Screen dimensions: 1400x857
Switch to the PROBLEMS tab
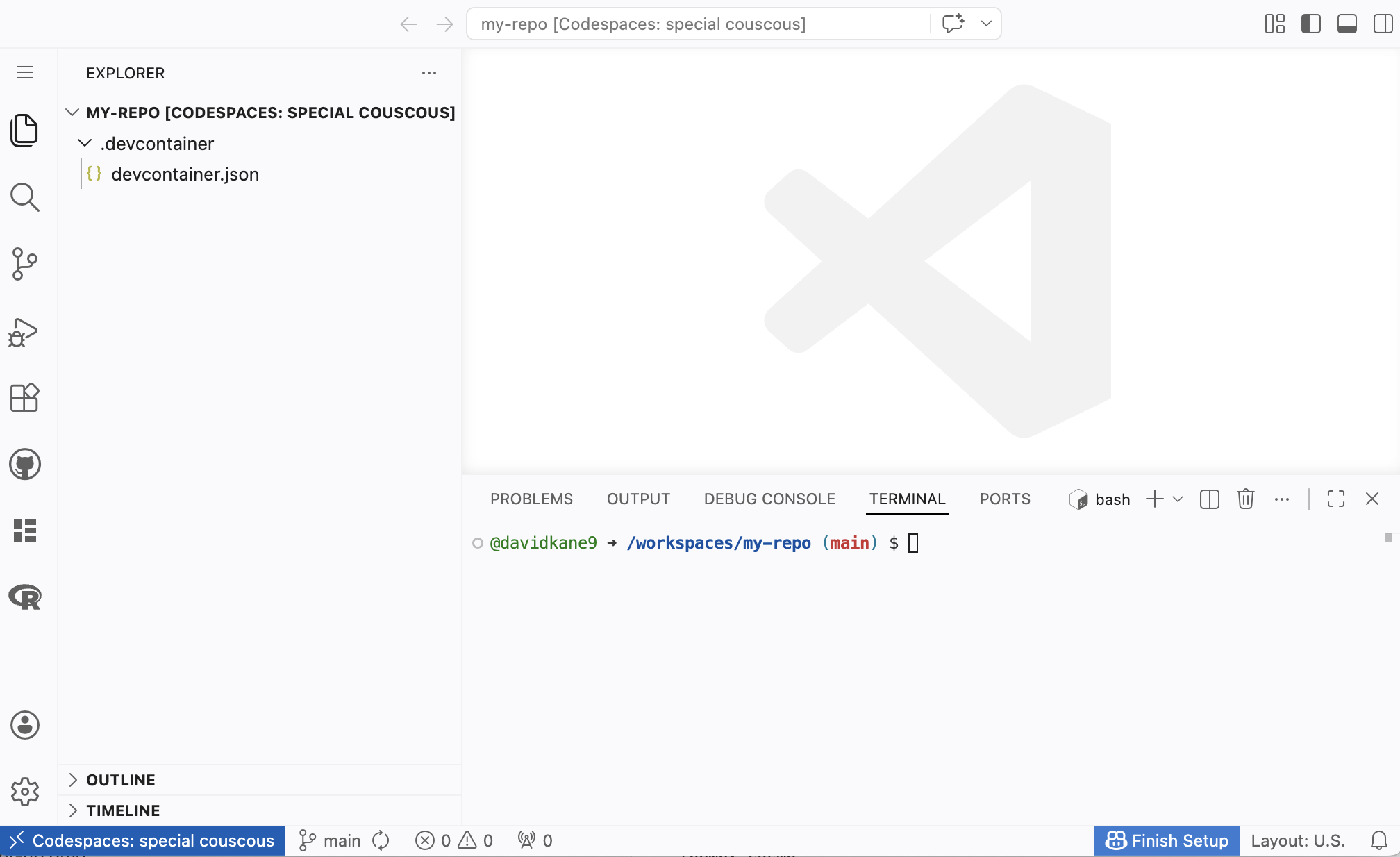(x=531, y=499)
